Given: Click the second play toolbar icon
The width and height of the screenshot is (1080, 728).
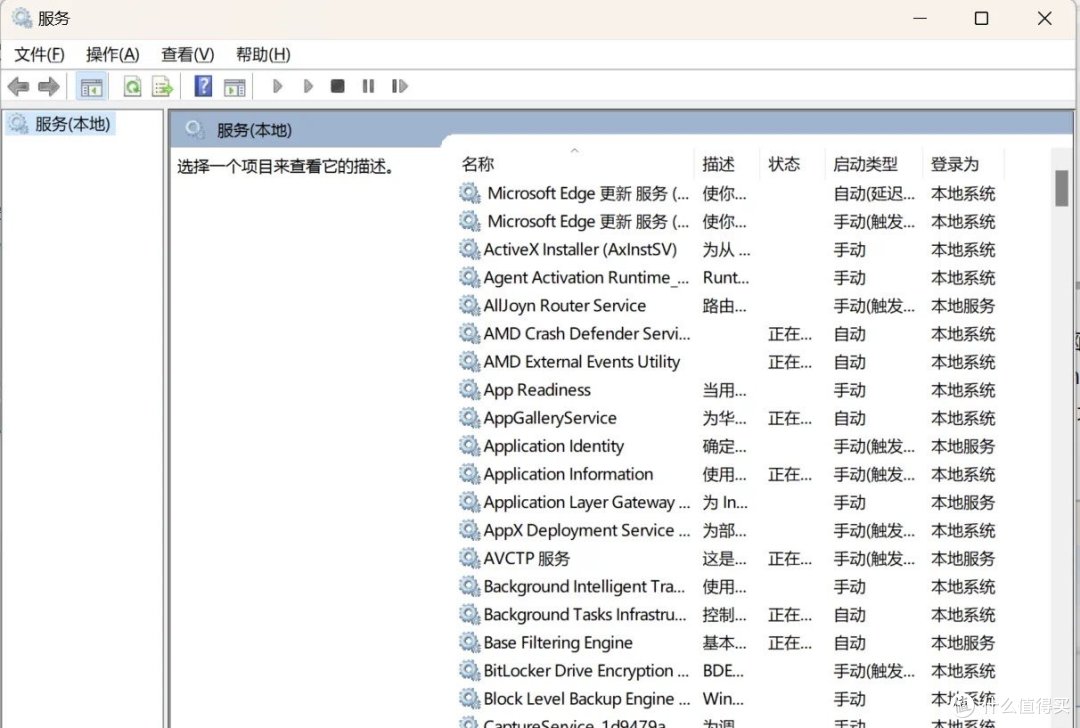Looking at the screenshot, I should (308, 86).
